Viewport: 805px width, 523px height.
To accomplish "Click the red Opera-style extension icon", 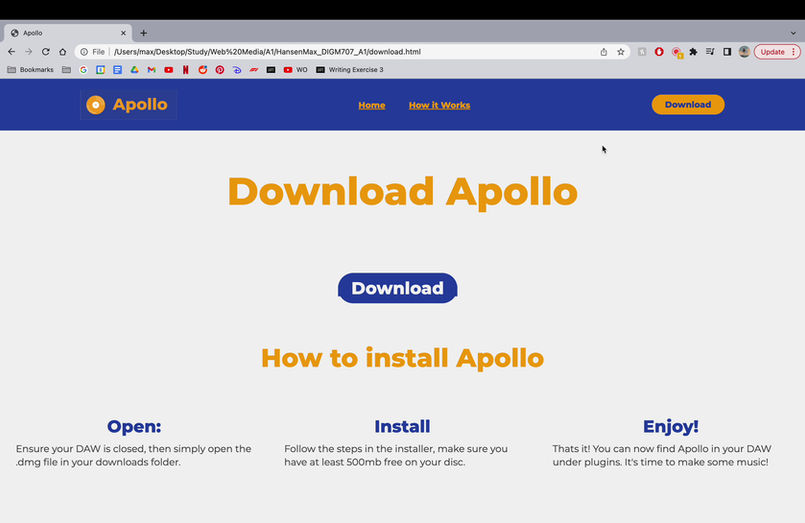I will tap(659, 52).
